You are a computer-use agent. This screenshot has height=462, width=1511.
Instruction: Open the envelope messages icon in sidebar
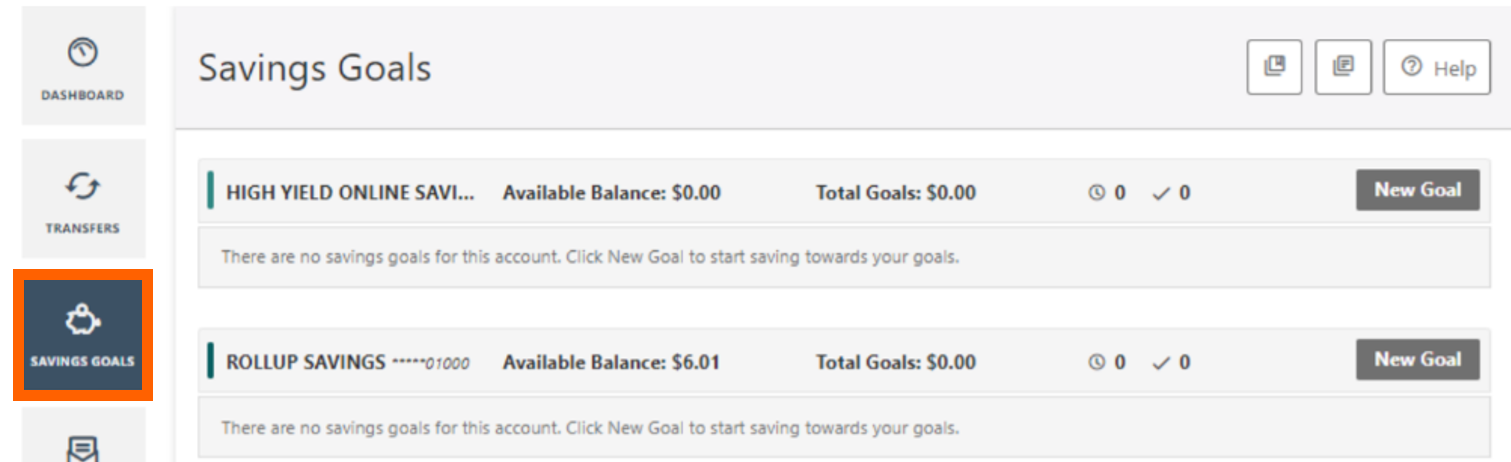82,449
